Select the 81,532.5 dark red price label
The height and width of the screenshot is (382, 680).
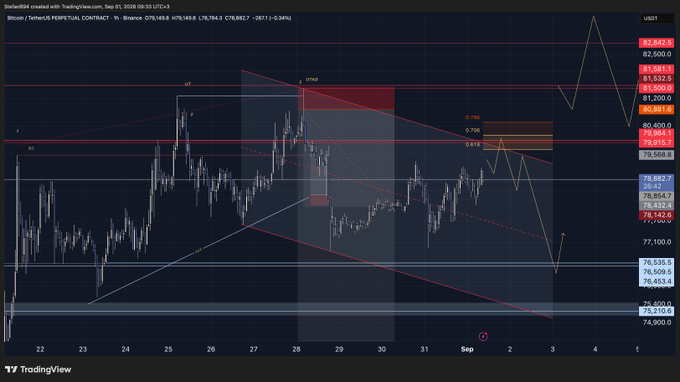coord(656,78)
